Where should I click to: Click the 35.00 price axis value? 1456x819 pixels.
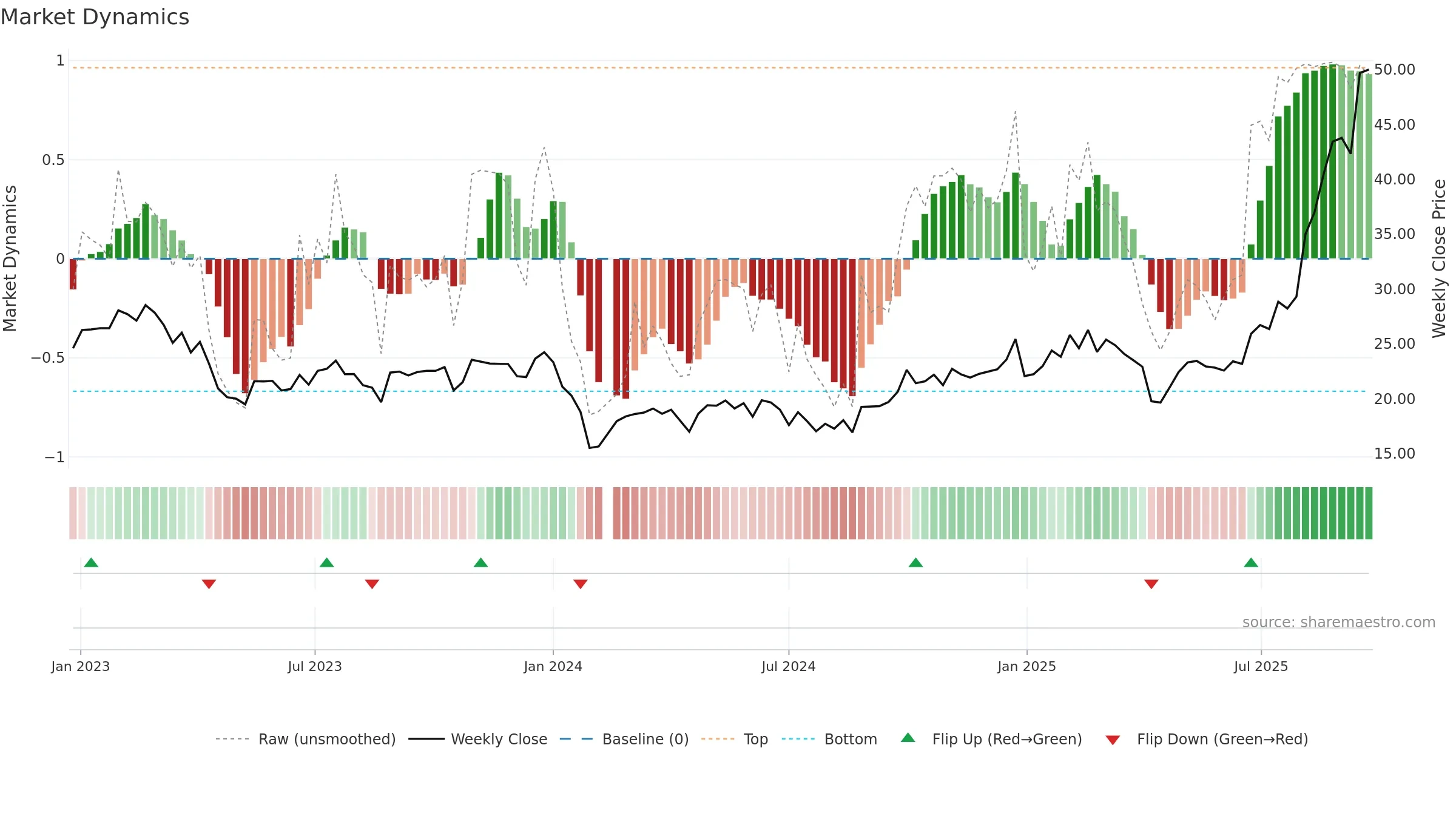pyautogui.click(x=1395, y=234)
